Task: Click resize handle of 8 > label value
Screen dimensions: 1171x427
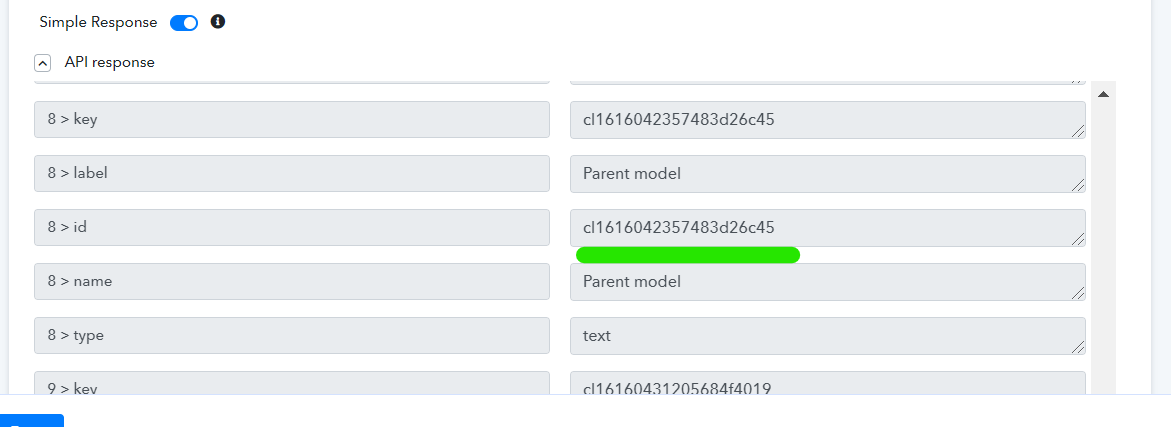Action: pyautogui.click(x=1078, y=185)
